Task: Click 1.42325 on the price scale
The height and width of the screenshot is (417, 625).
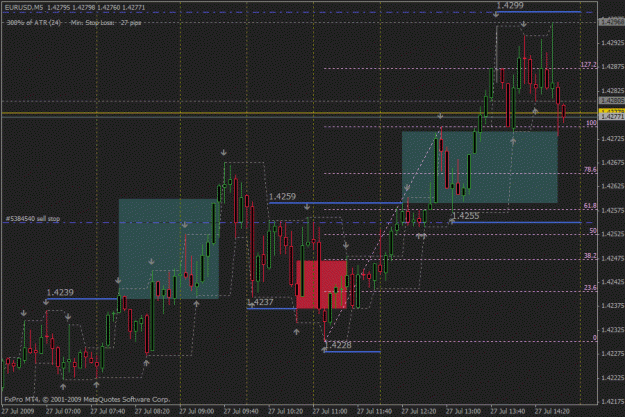Action: pyautogui.click(x=613, y=330)
